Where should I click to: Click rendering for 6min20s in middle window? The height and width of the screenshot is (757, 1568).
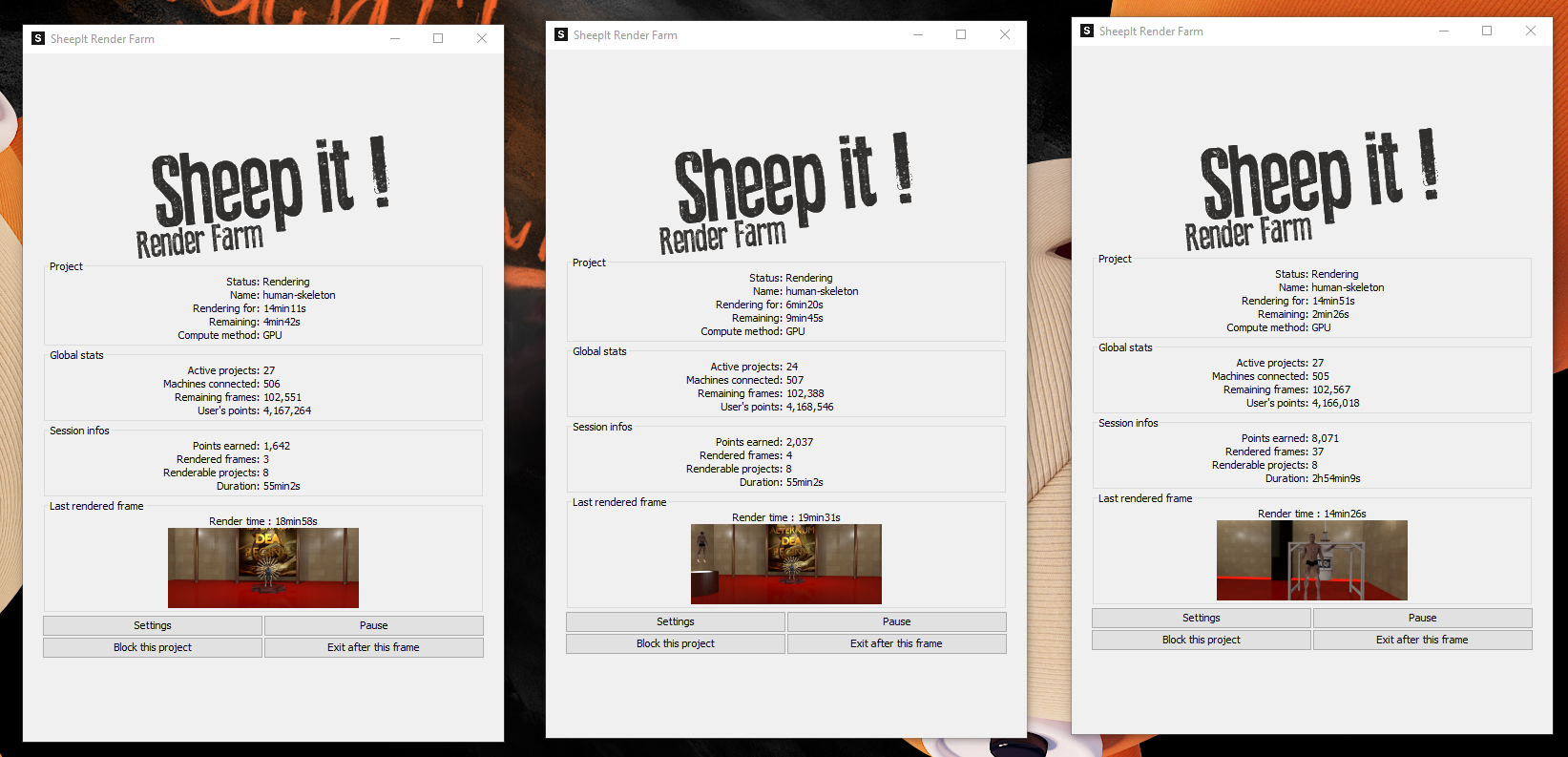pyautogui.click(x=805, y=305)
